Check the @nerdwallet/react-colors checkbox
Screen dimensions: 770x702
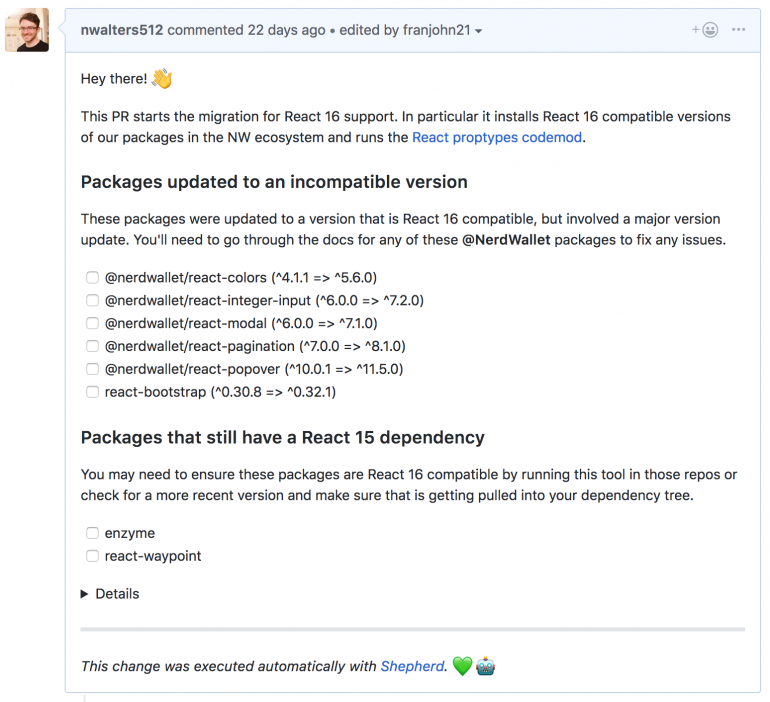[x=92, y=278]
